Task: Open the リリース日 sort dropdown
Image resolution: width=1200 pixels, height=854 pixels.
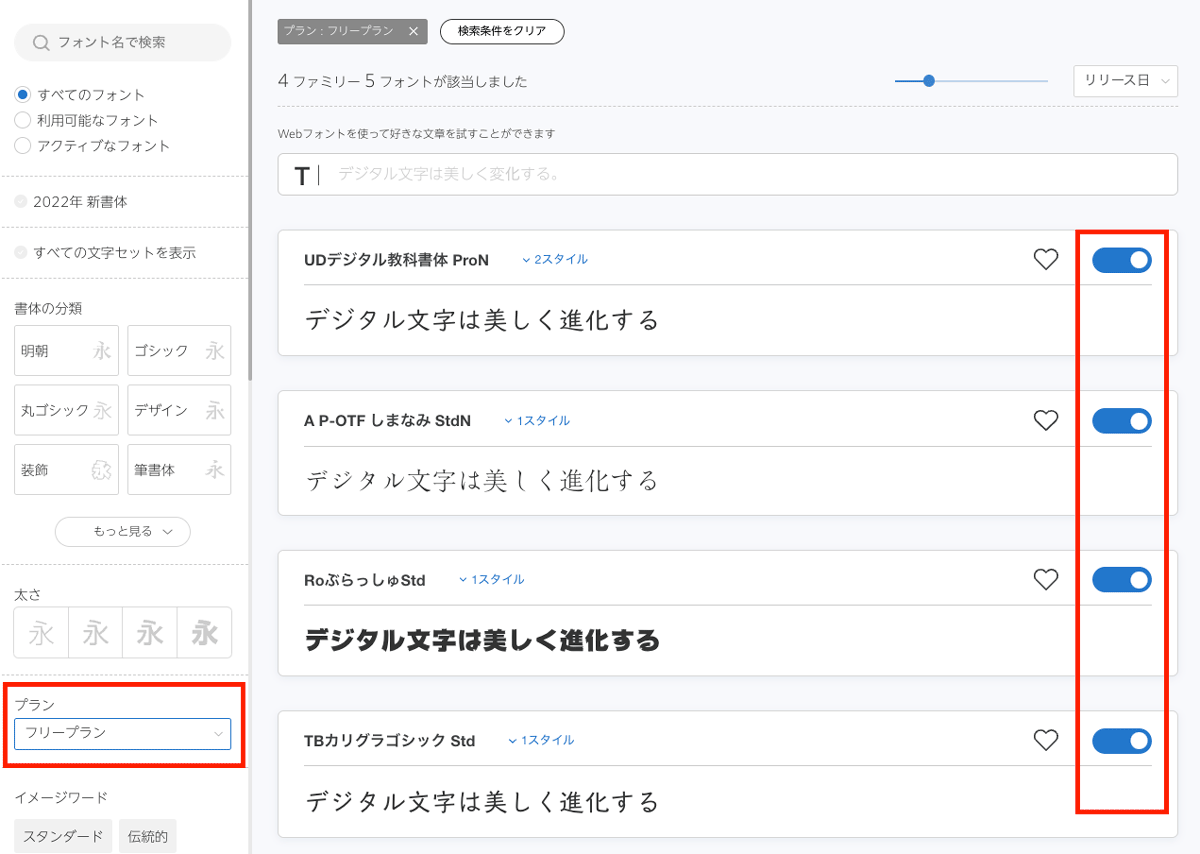Action: click(1125, 81)
